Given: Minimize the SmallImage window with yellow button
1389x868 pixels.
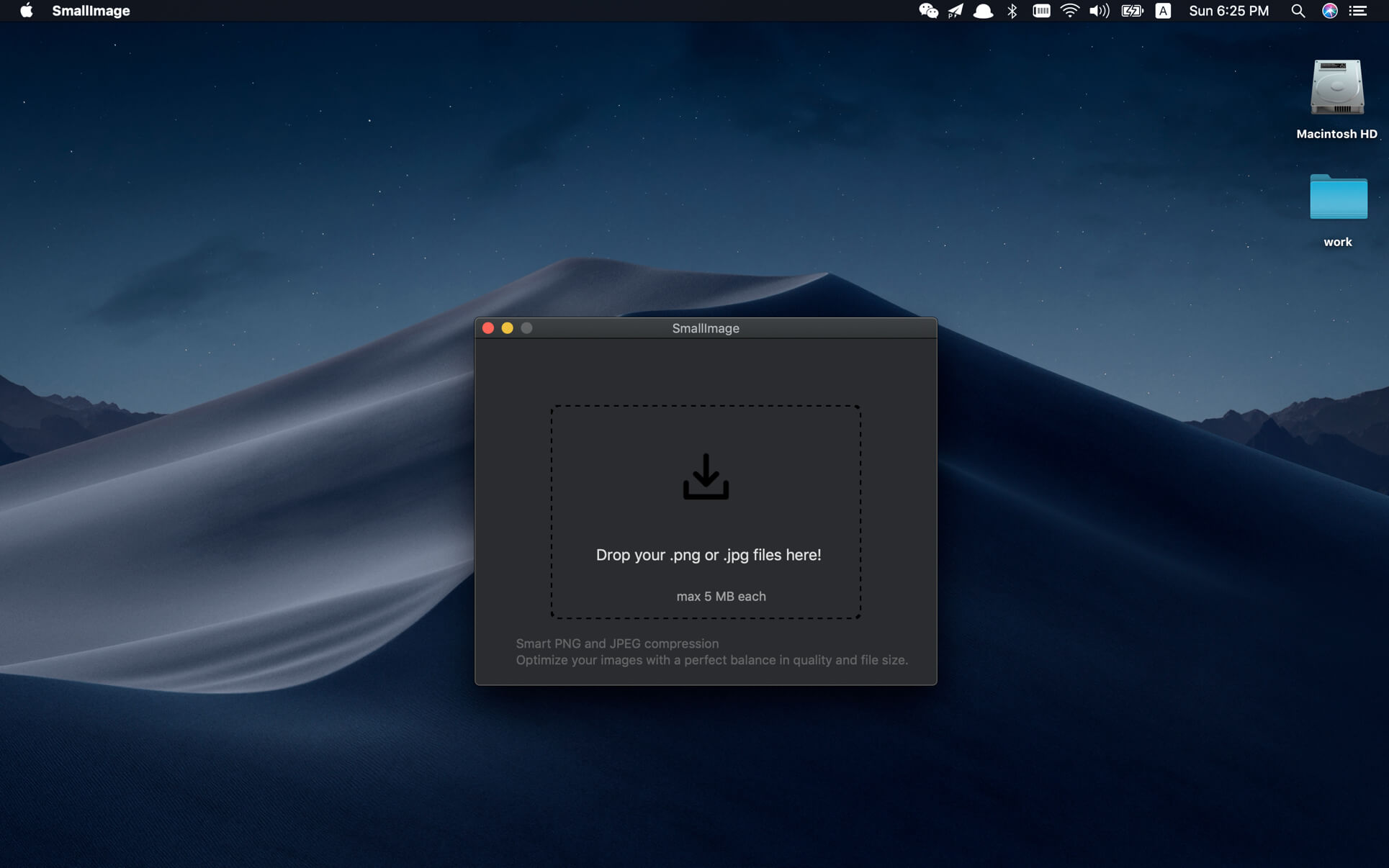Looking at the screenshot, I should 507,328.
